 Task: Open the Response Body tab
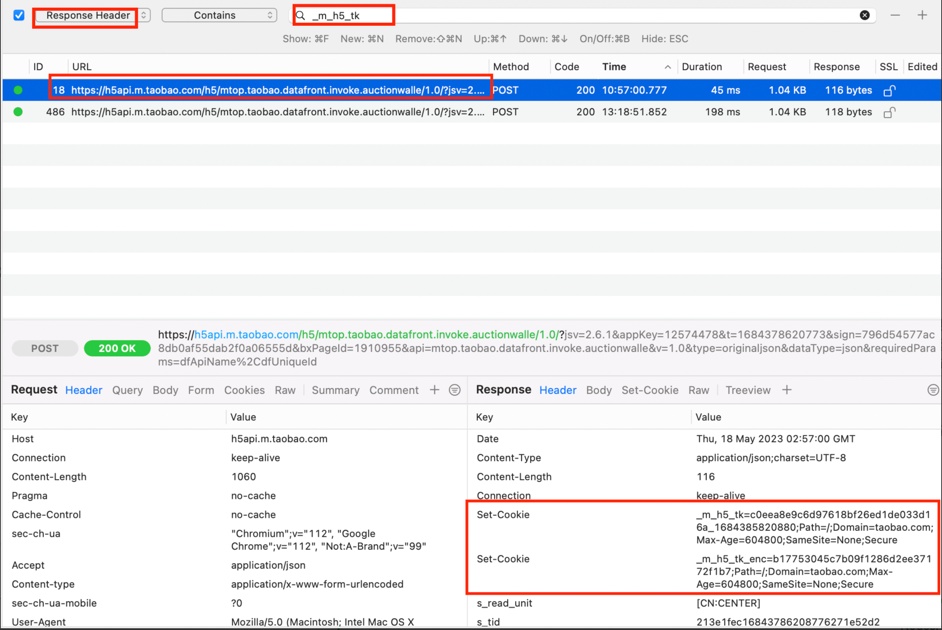[x=599, y=390]
